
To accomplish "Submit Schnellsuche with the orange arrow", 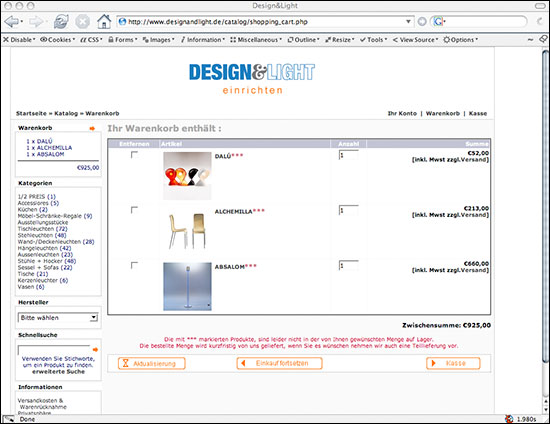I will [95, 350].
